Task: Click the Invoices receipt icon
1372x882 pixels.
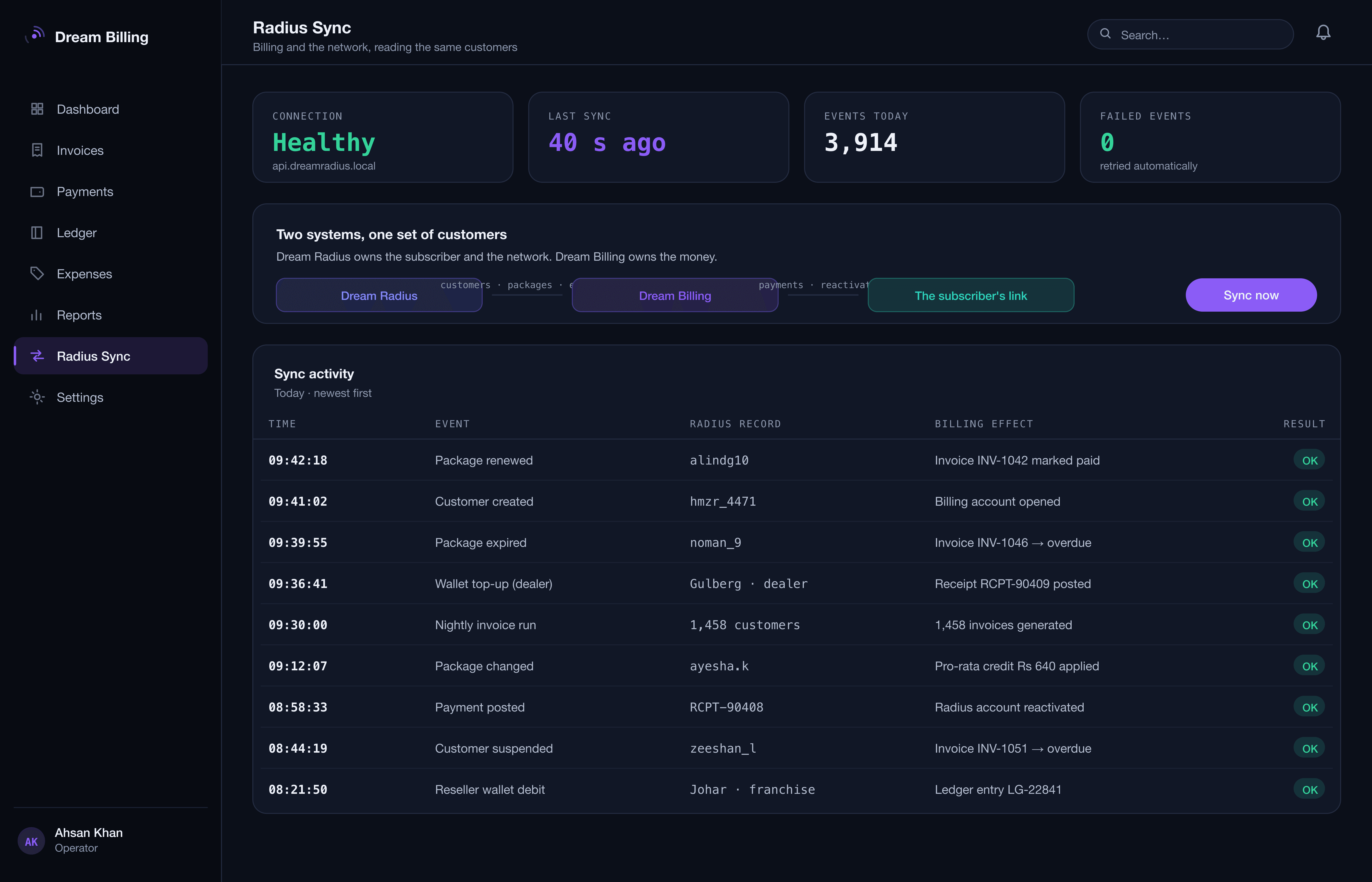Action: tap(37, 150)
